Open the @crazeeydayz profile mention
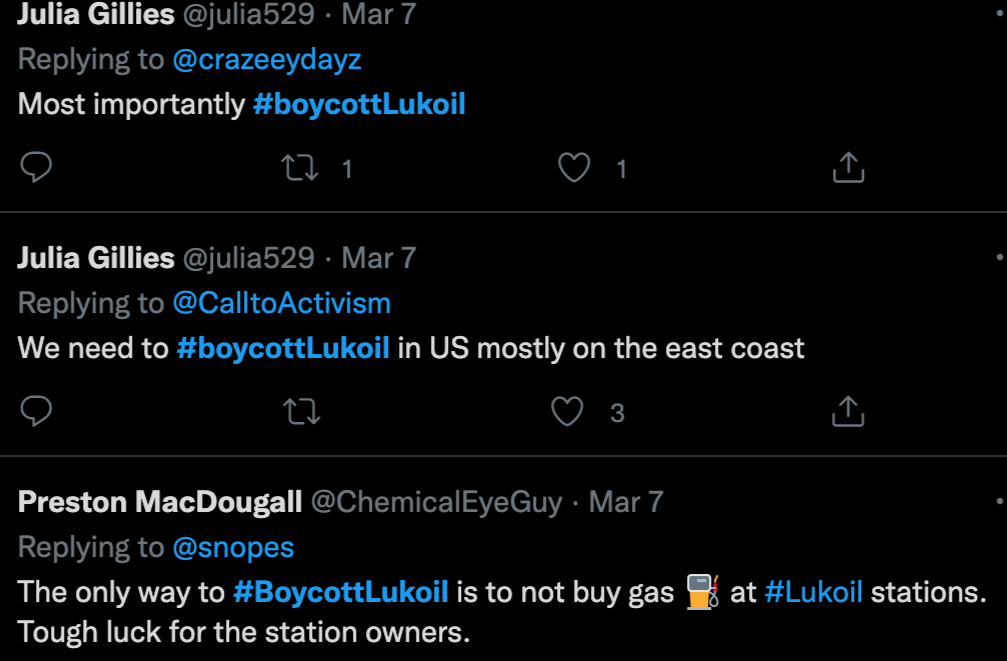The width and height of the screenshot is (1007, 661). point(267,59)
